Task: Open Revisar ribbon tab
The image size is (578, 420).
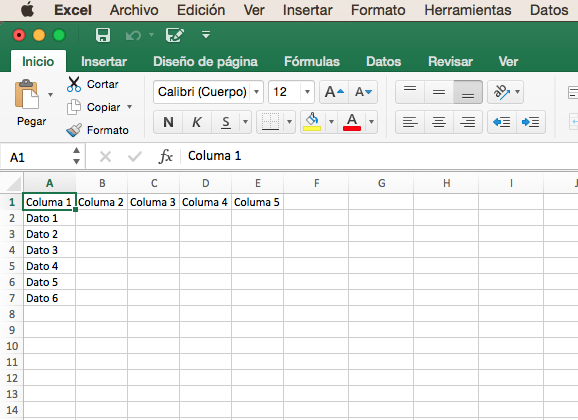Action: 450,61
